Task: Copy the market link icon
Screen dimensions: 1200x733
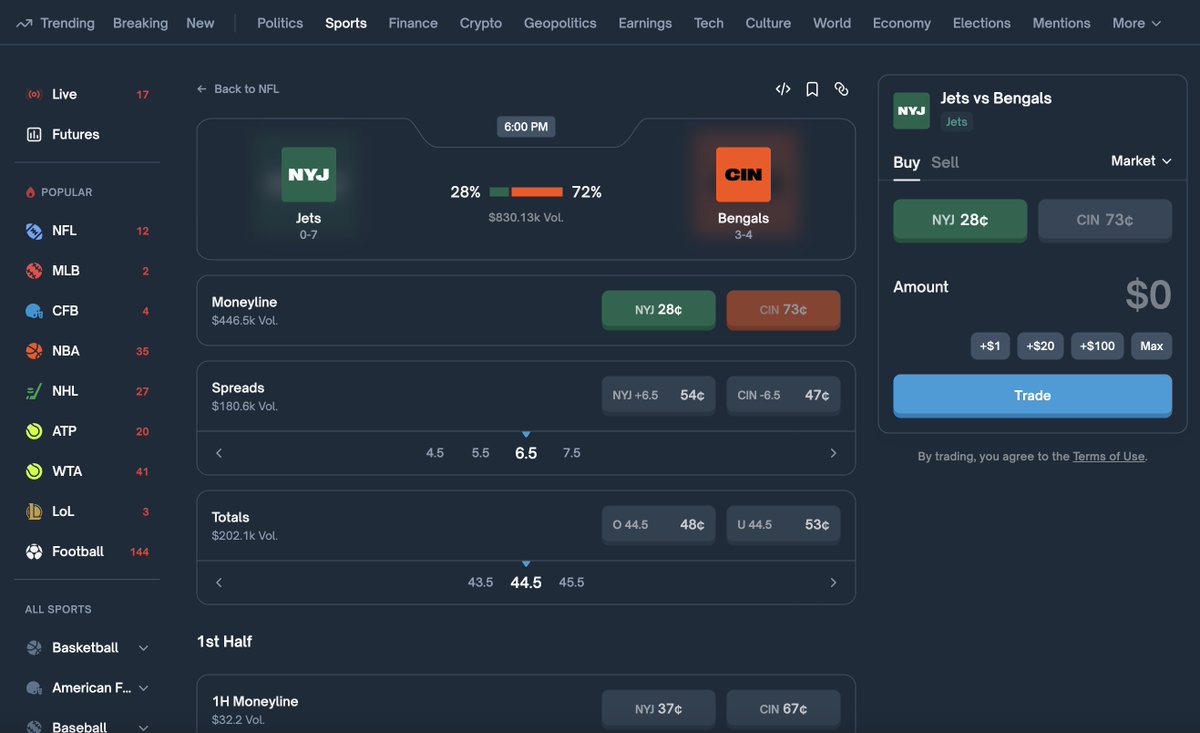Action: (841, 89)
